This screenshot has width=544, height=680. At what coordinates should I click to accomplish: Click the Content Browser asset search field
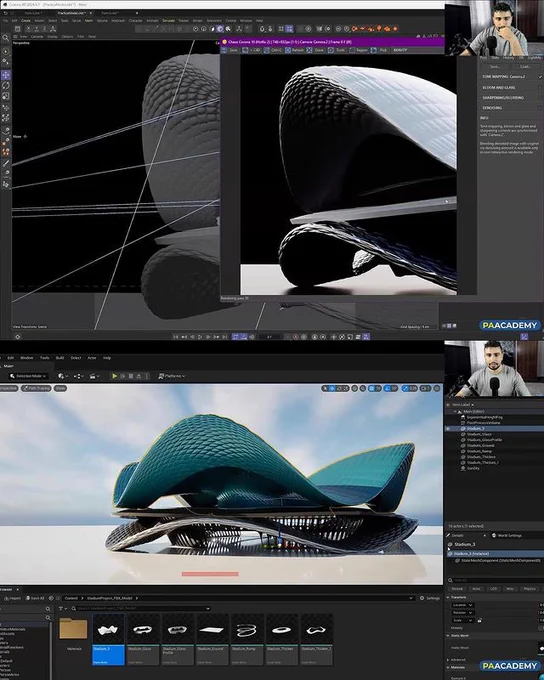pyautogui.click(x=143, y=608)
